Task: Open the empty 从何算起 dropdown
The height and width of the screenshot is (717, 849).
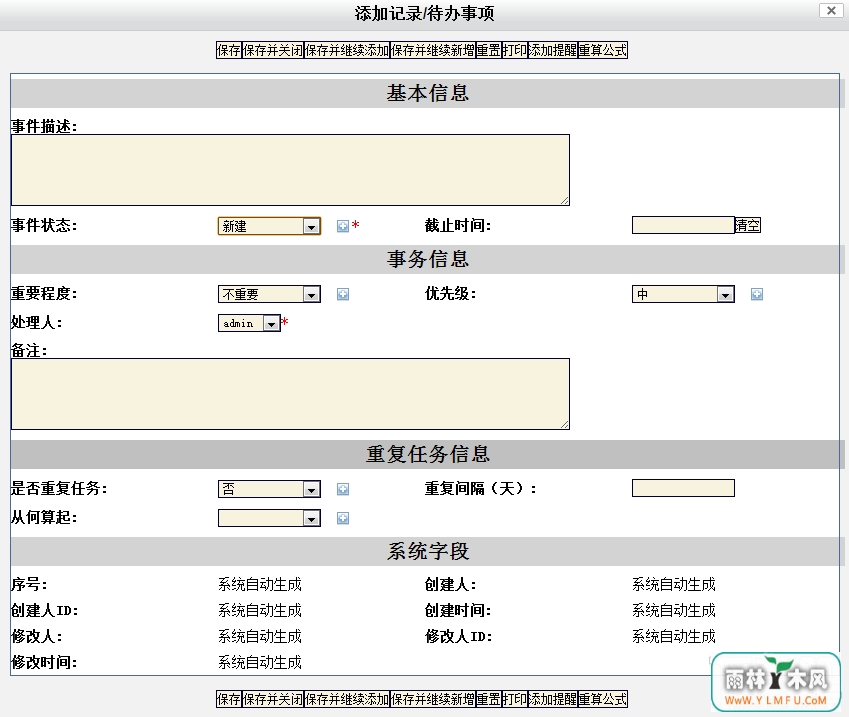Action: tap(269, 518)
